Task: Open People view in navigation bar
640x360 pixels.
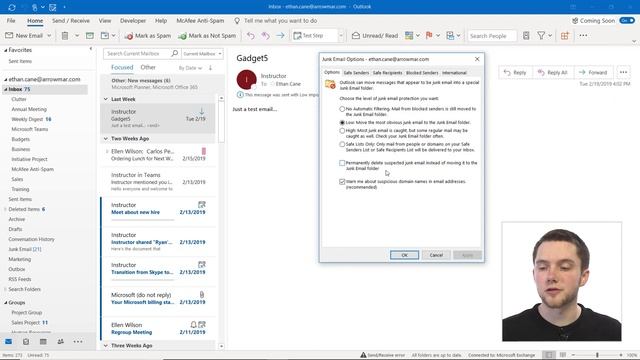Action: pyautogui.click(x=60, y=342)
